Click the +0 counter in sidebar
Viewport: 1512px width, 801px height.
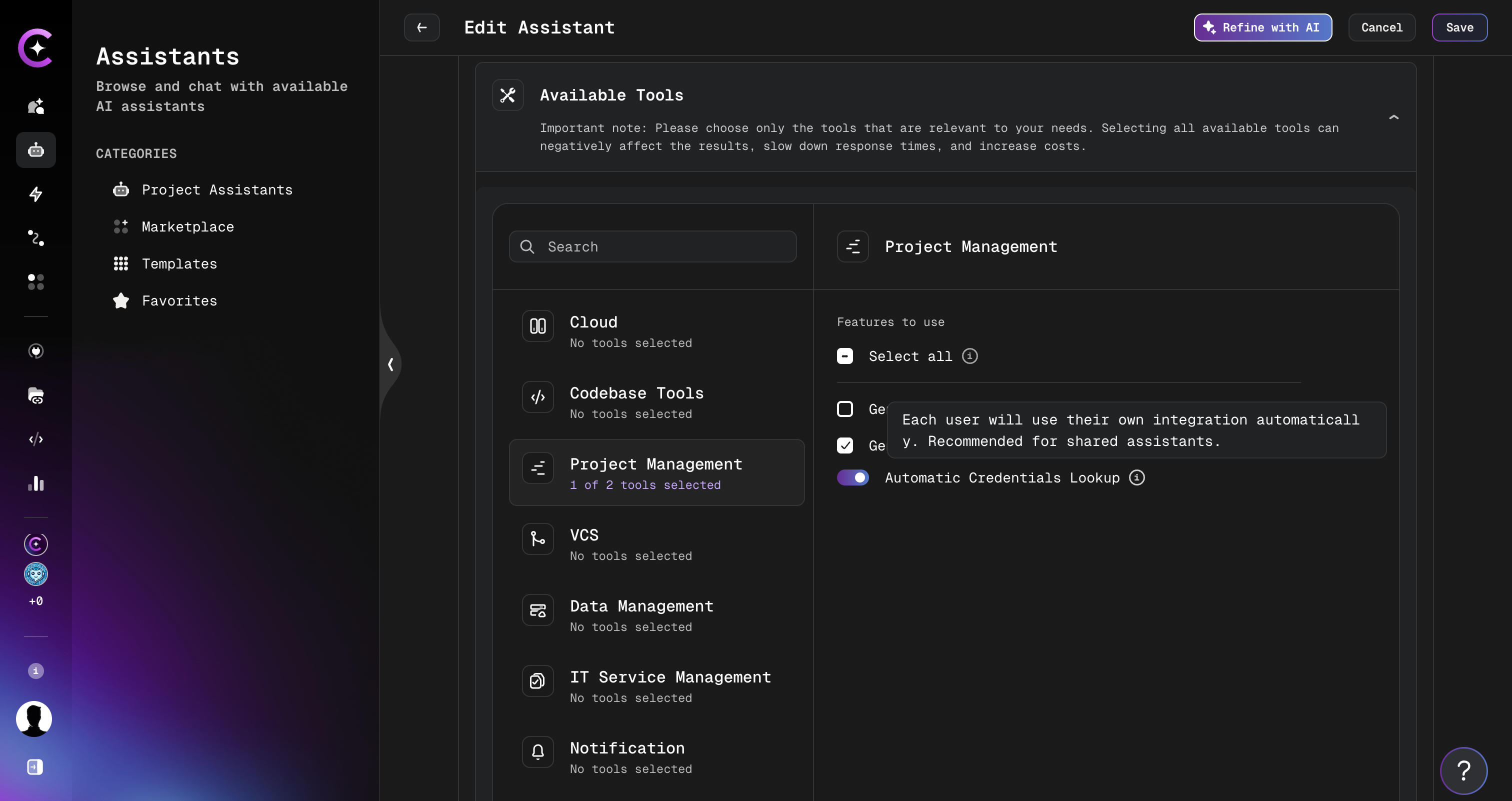(x=36, y=601)
